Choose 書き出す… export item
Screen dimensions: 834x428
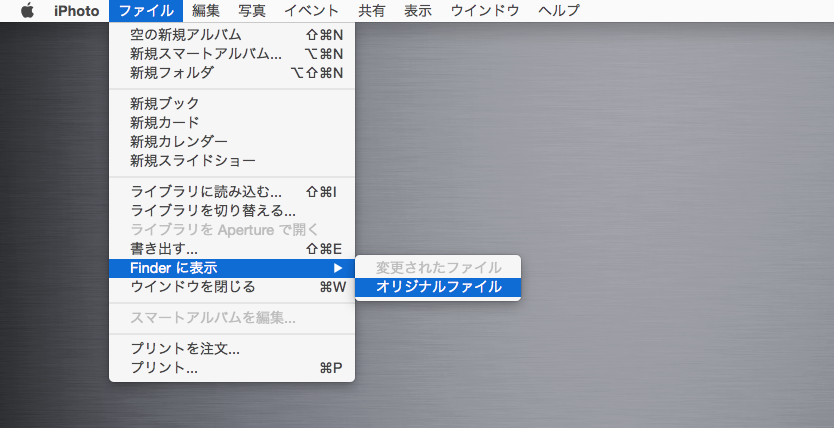[x=232, y=249]
